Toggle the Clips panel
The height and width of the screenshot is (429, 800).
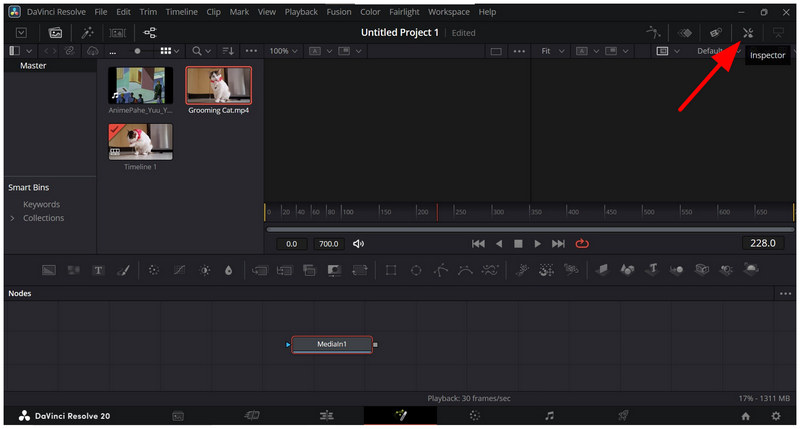click(117, 33)
